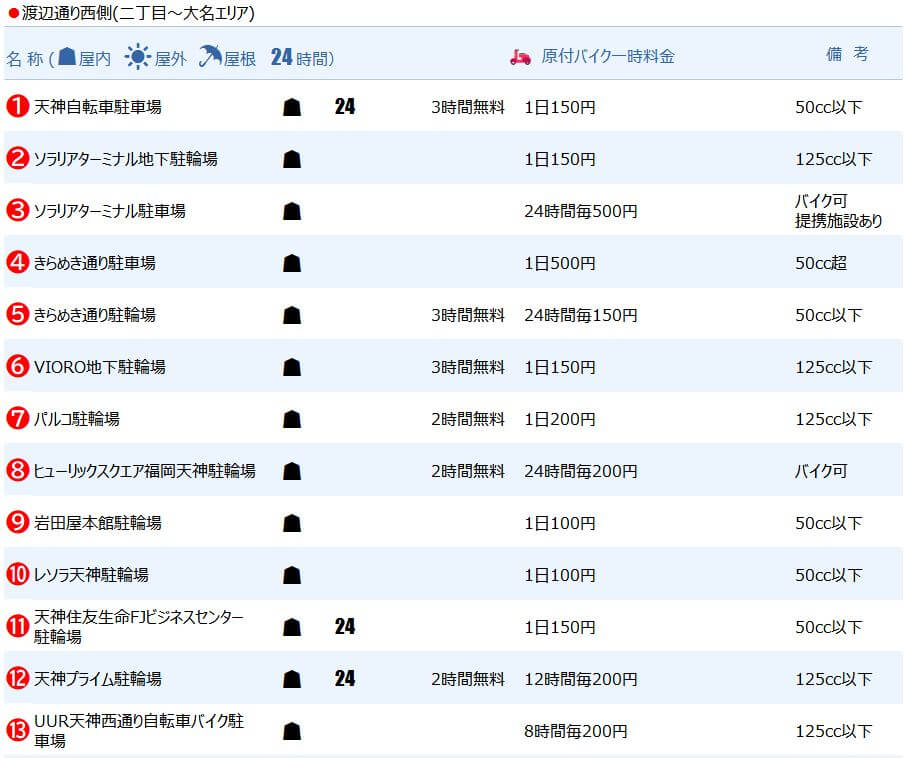Screen dimensions: 905x758
Task: Click the red number 13 marker icon
Action: (x=17, y=730)
